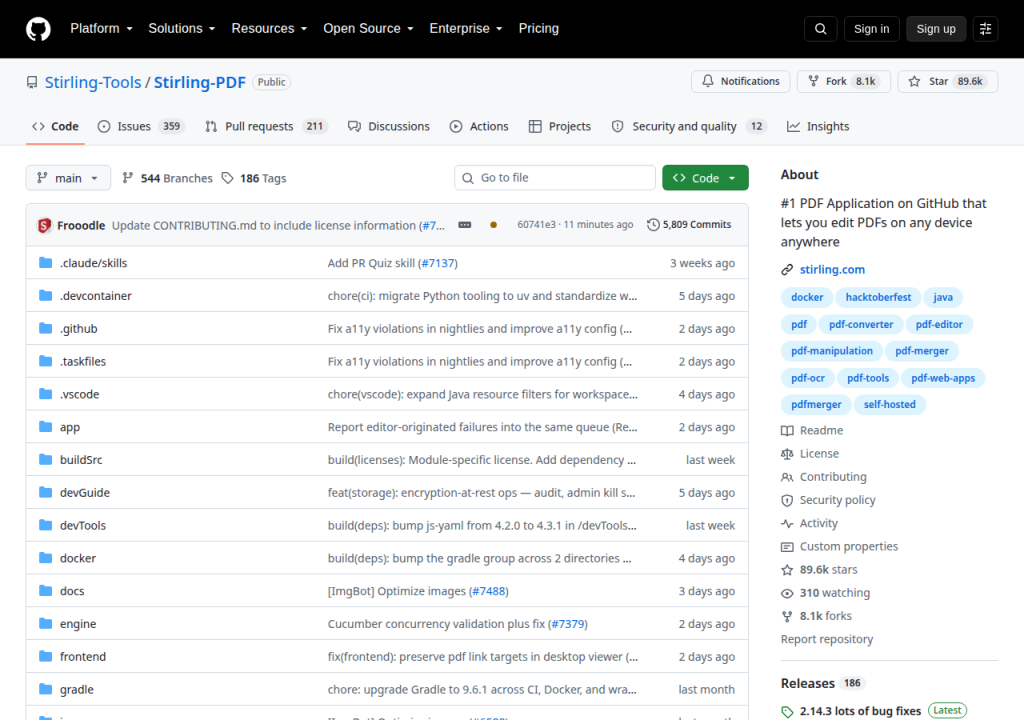Click the docs folder icon
1024x720 pixels.
tap(45, 591)
